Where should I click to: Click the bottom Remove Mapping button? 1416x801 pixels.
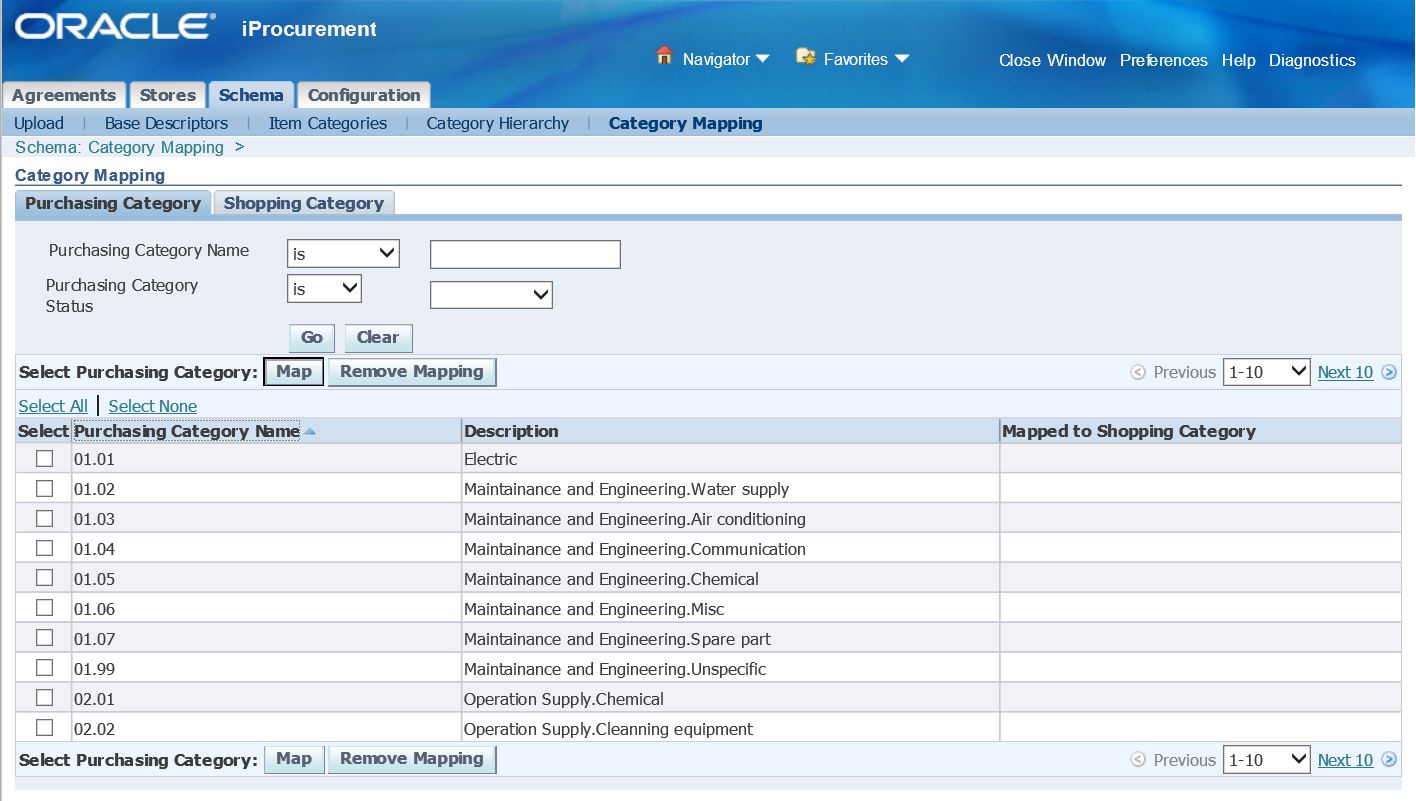pyautogui.click(x=412, y=759)
